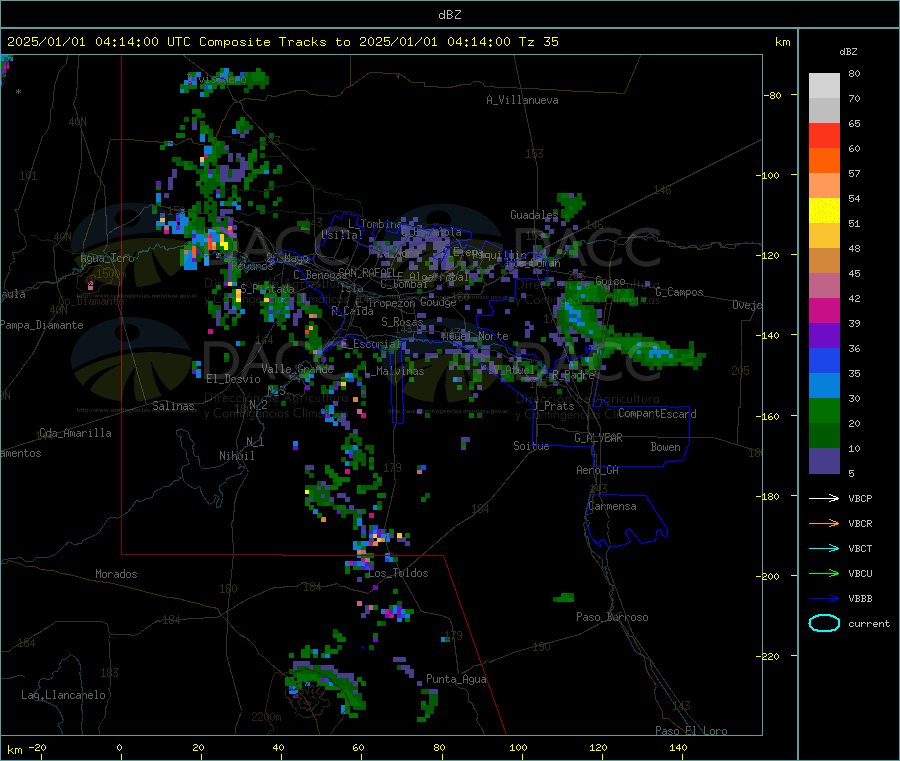Click the 100 km horizontal axis tick
The width and height of the screenshot is (900, 761).
pos(518,747)
